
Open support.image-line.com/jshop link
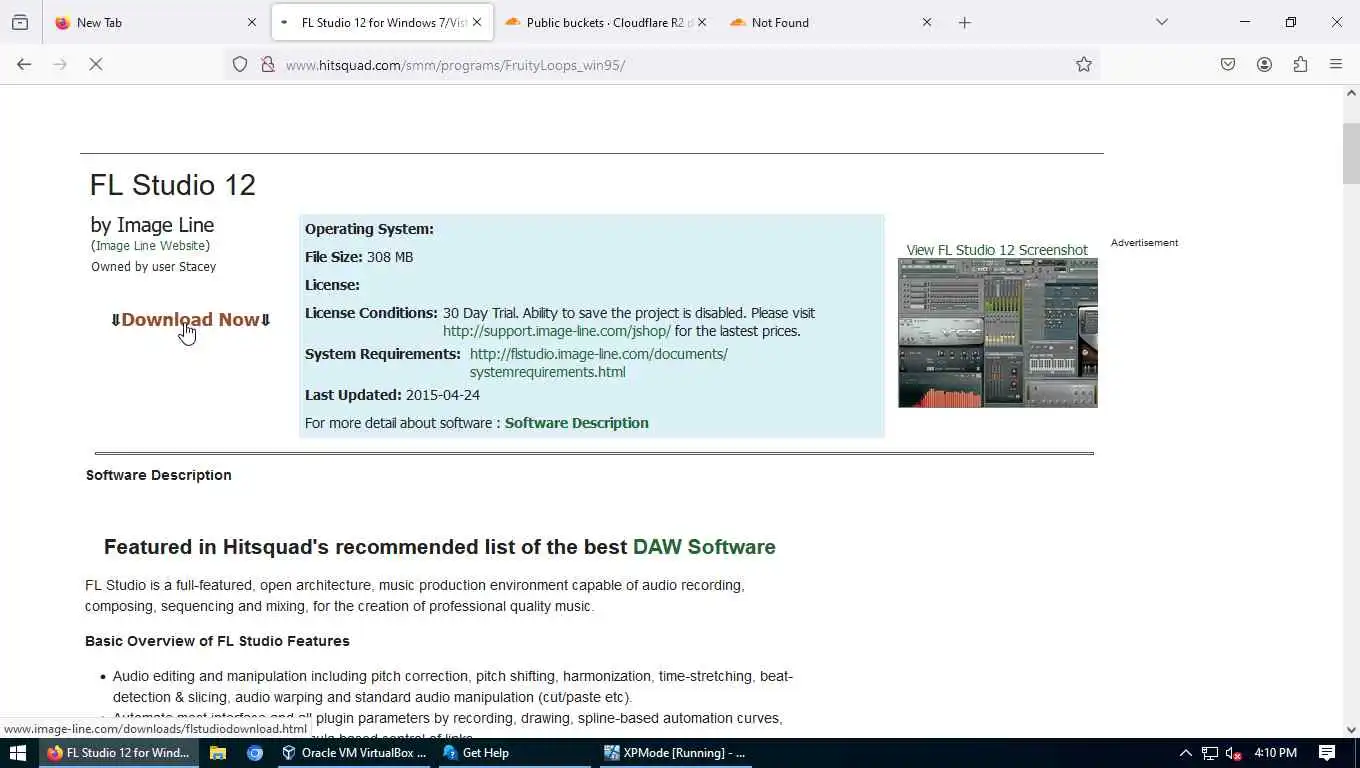click(557, 331)
